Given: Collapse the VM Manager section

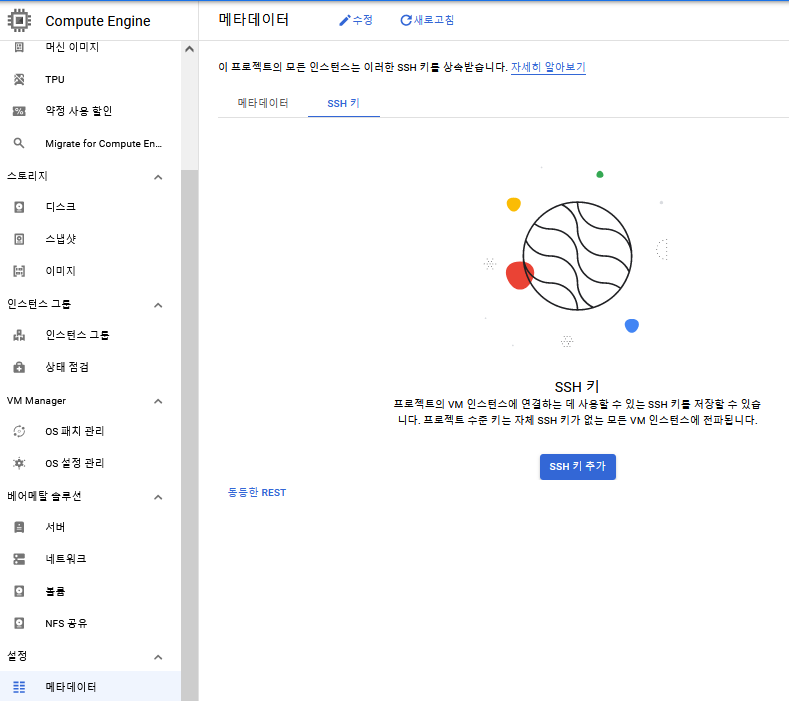Looking at the screenshot, I should tap(158, 401).
